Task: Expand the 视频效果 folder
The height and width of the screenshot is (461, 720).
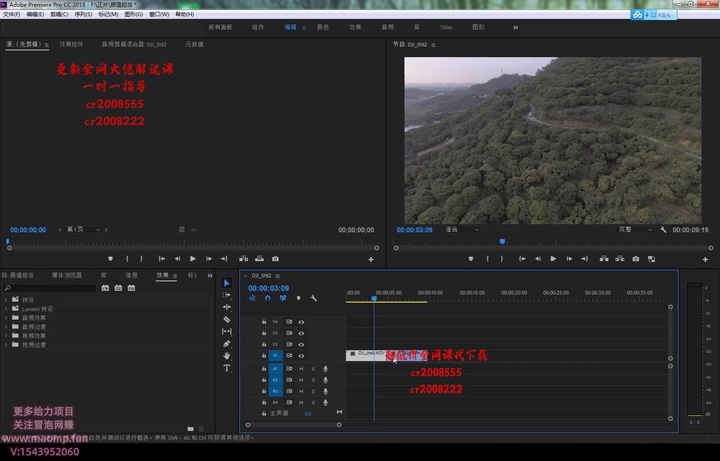Action: pyautogui.click(x=6, y=336)
